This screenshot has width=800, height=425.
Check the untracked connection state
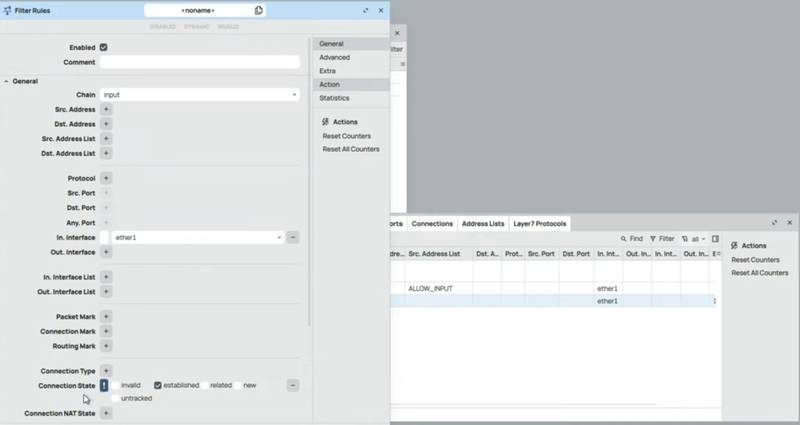(x=116, y=398)
